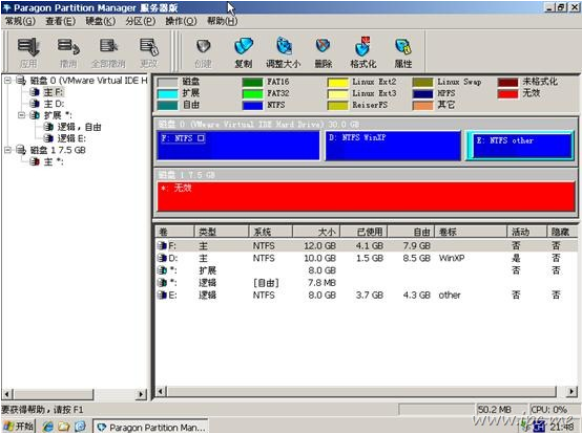This screenshot has width=584, height=433.
Task: Click the Windows Start (开始) button
Action: (18, 426)
